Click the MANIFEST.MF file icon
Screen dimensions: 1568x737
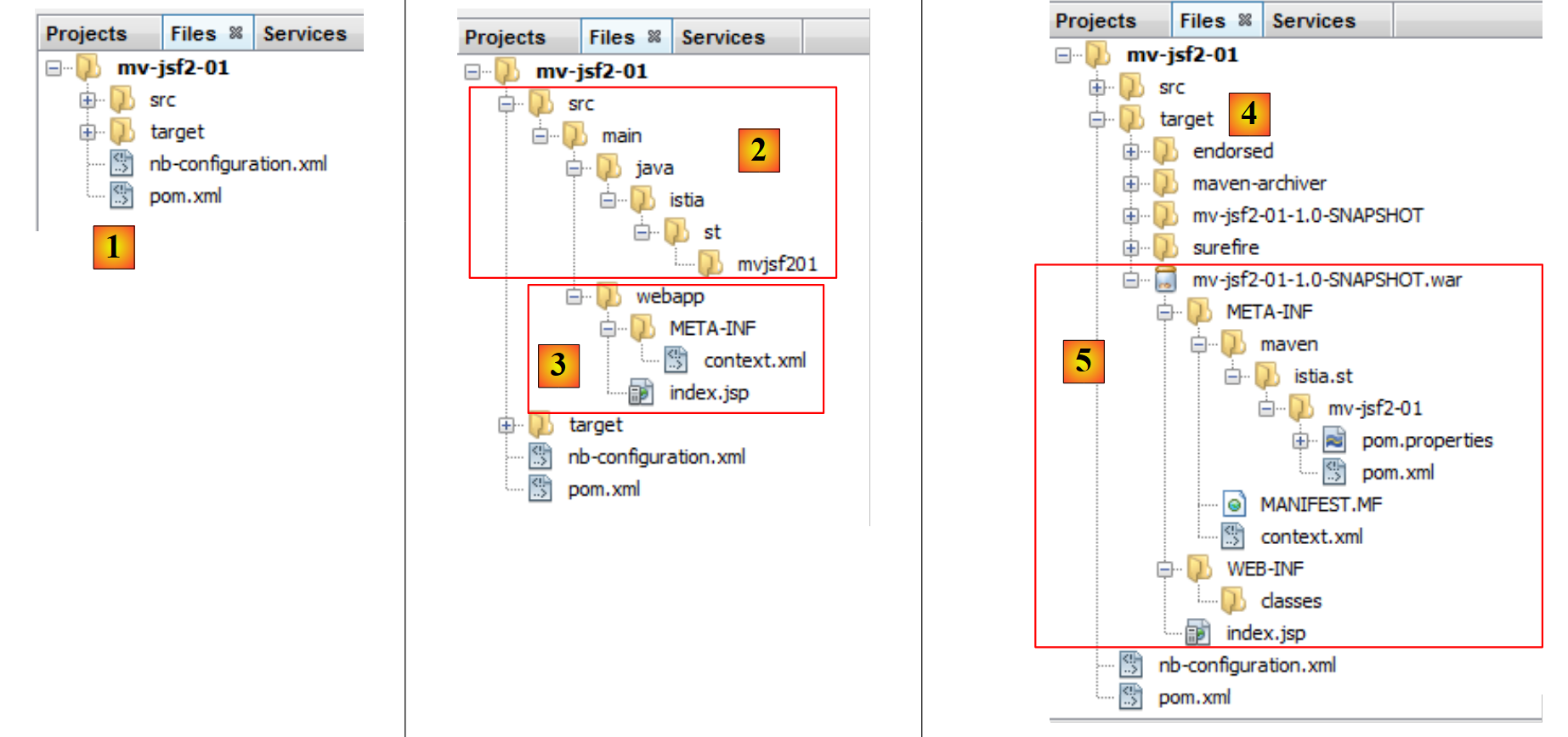coord(1233,505)
